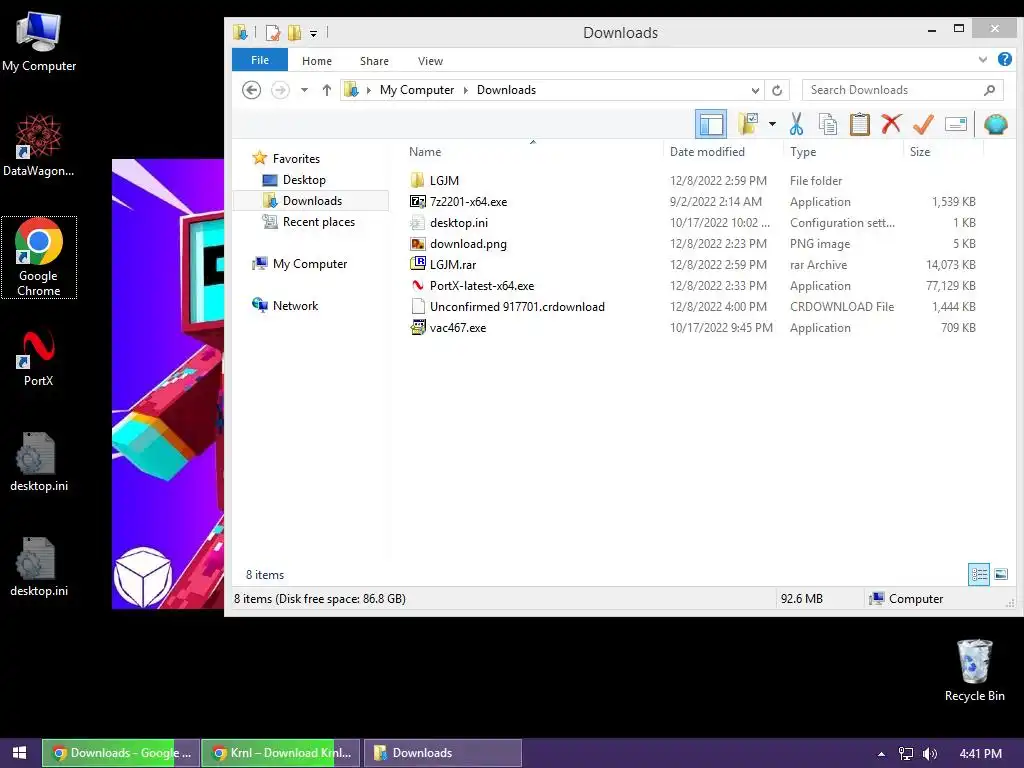Select DataWagon desktop shortcut

click(39, 145)
